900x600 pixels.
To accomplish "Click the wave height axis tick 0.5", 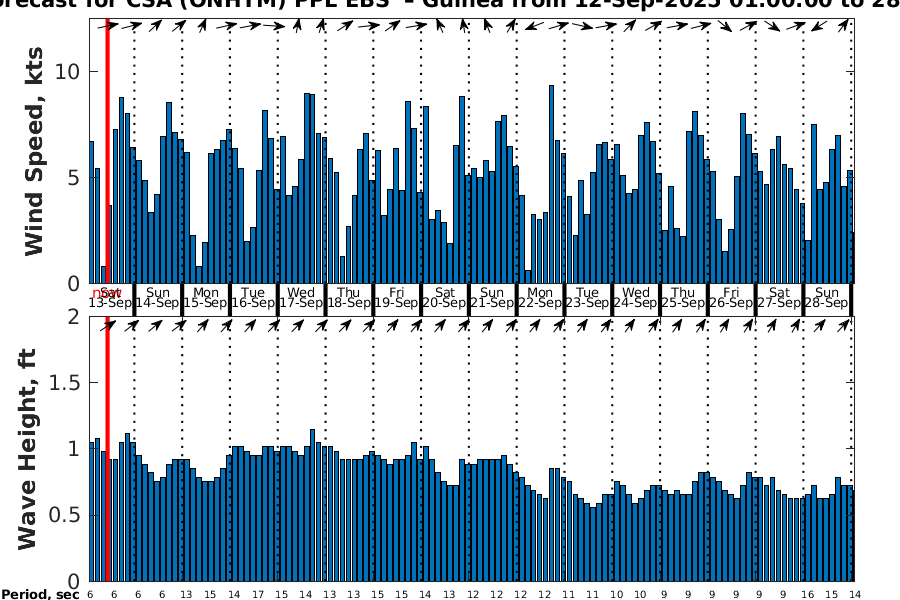I will coord(64,515).
